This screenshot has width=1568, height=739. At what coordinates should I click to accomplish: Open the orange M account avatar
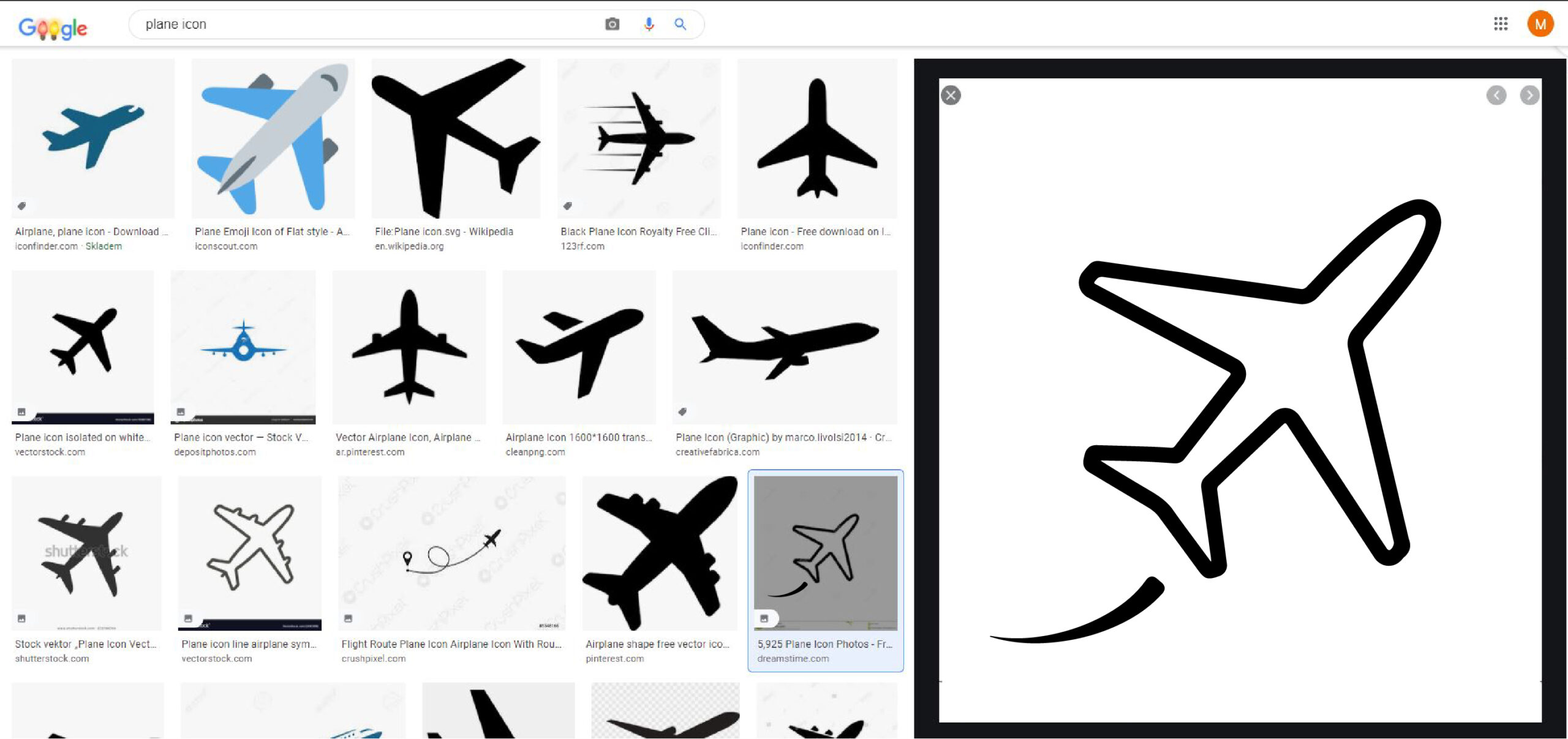pos(1540,24)
